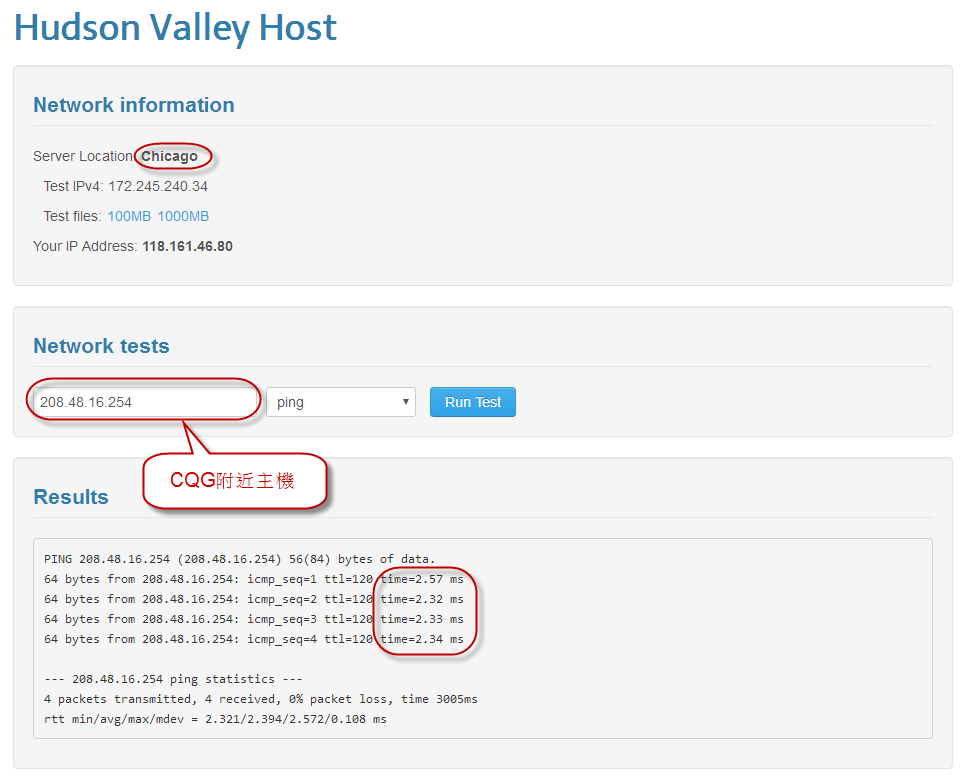The height and width of the screenshot is (781, 963).
Task: Select the Network information heading
Action: pos(134,105)
